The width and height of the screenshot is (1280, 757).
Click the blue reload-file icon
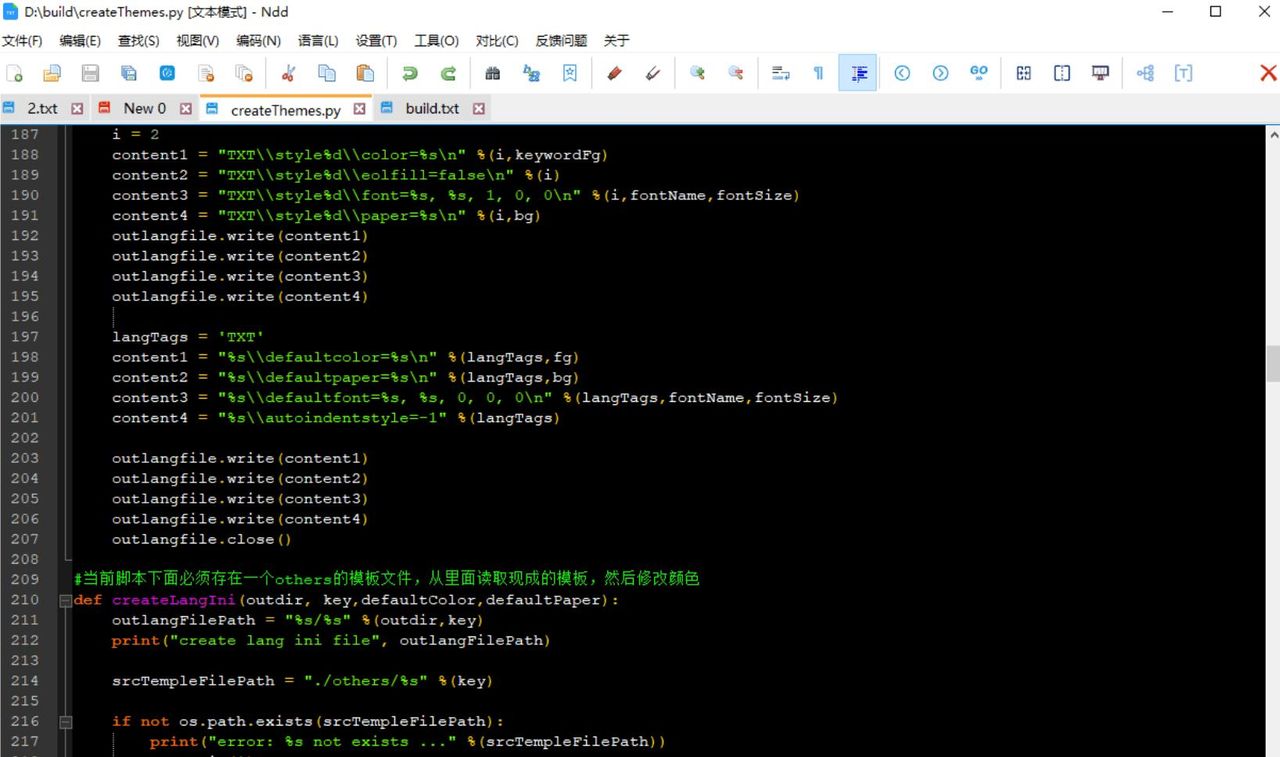click(167, 73)
